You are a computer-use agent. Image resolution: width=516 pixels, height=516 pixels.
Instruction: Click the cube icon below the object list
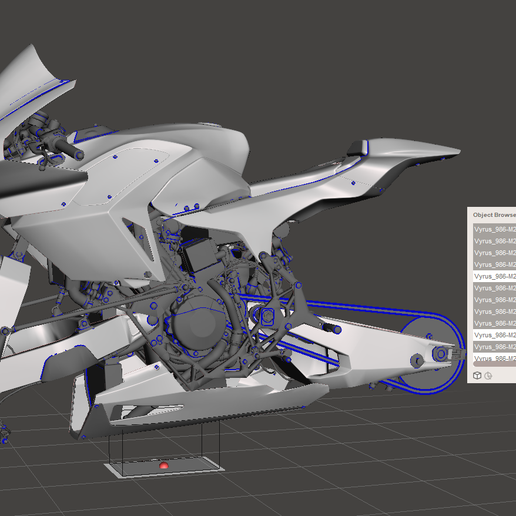pyautogui.click(x=477, y=375)
